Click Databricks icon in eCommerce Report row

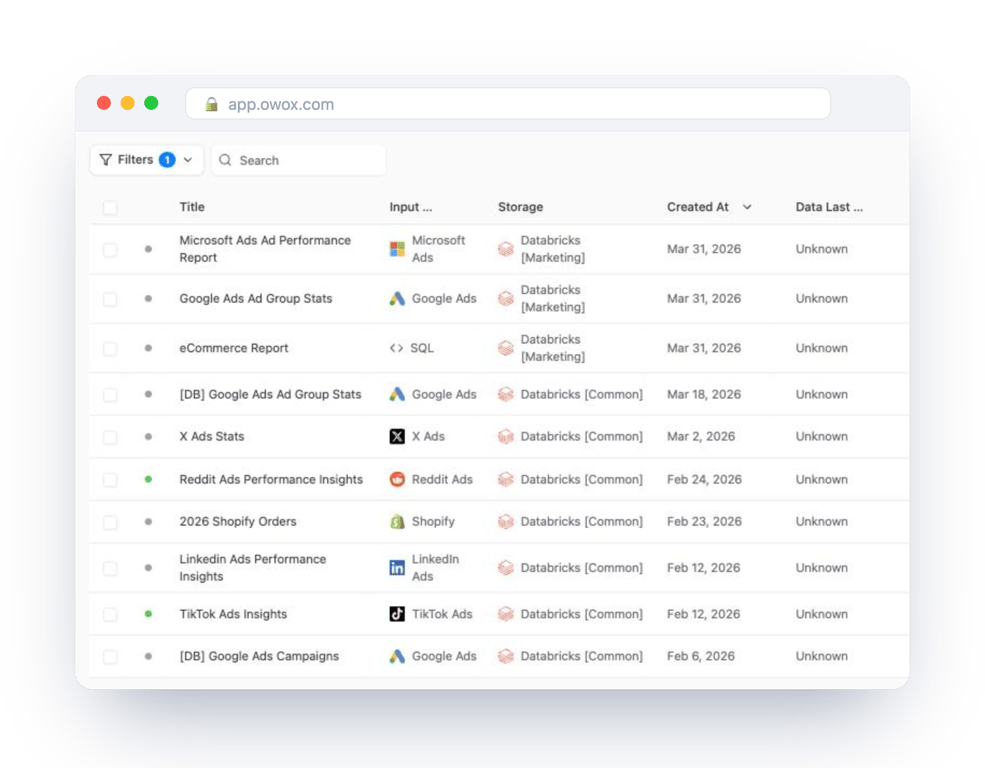pos(506,348)
